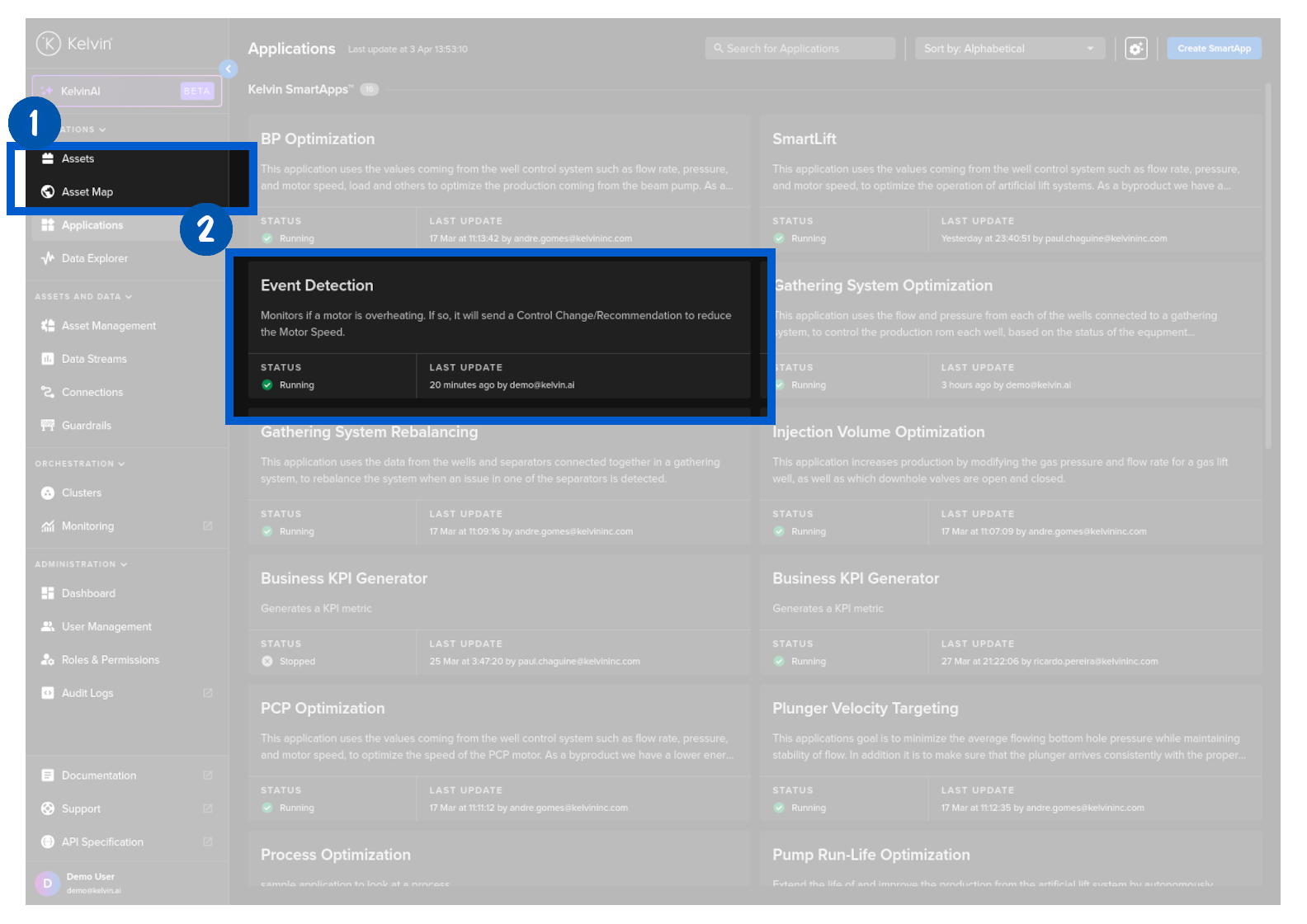Open the settings gear next to Create SmartApp
The width and height of the screenshot is (1307, 924).
click(x=1136, y=49)
